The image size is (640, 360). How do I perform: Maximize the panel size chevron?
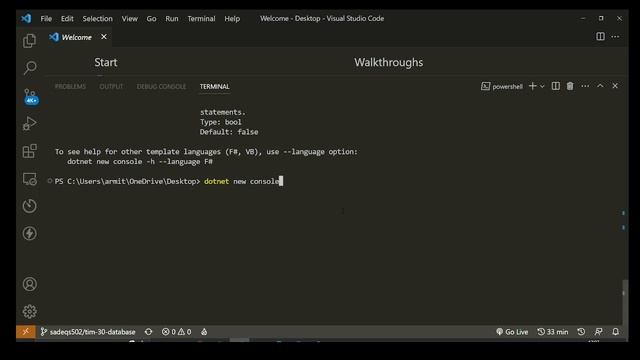coord(600,86)
